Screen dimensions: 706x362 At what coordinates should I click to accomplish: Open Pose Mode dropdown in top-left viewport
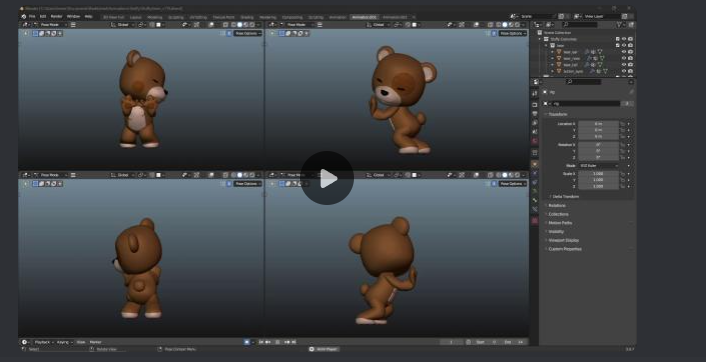pos(50,25)
